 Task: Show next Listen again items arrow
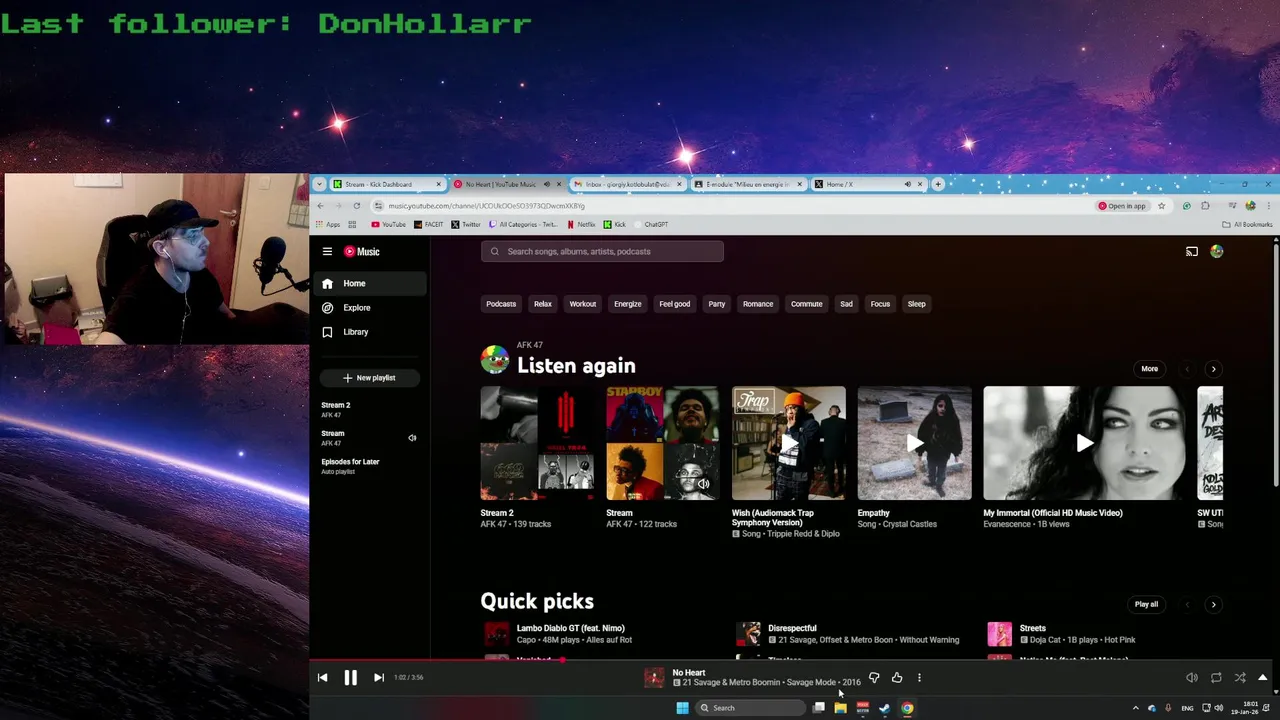point(1213,369)
